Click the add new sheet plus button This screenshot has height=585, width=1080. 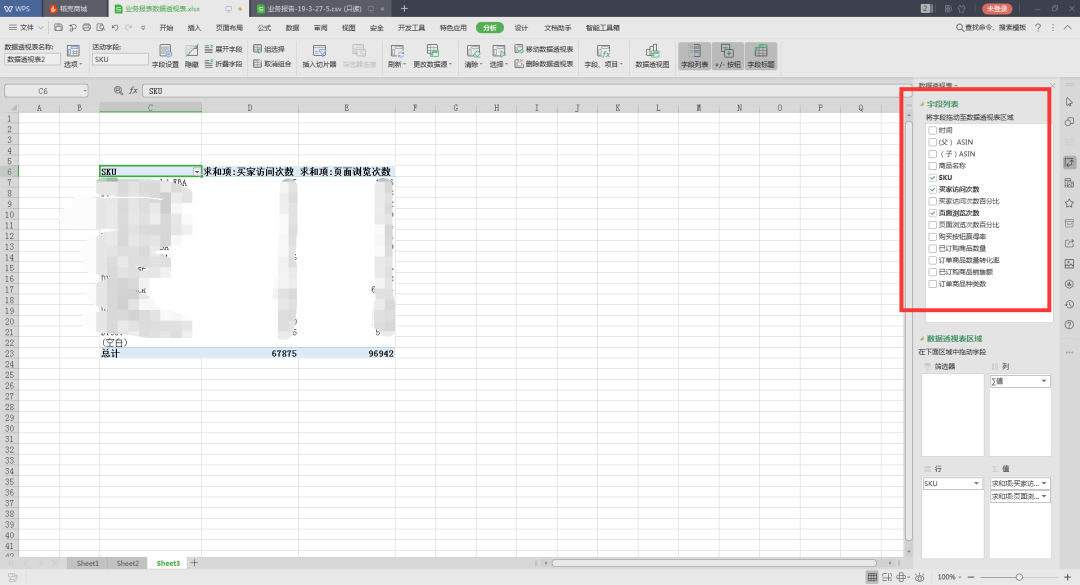[x=194, y=563]
